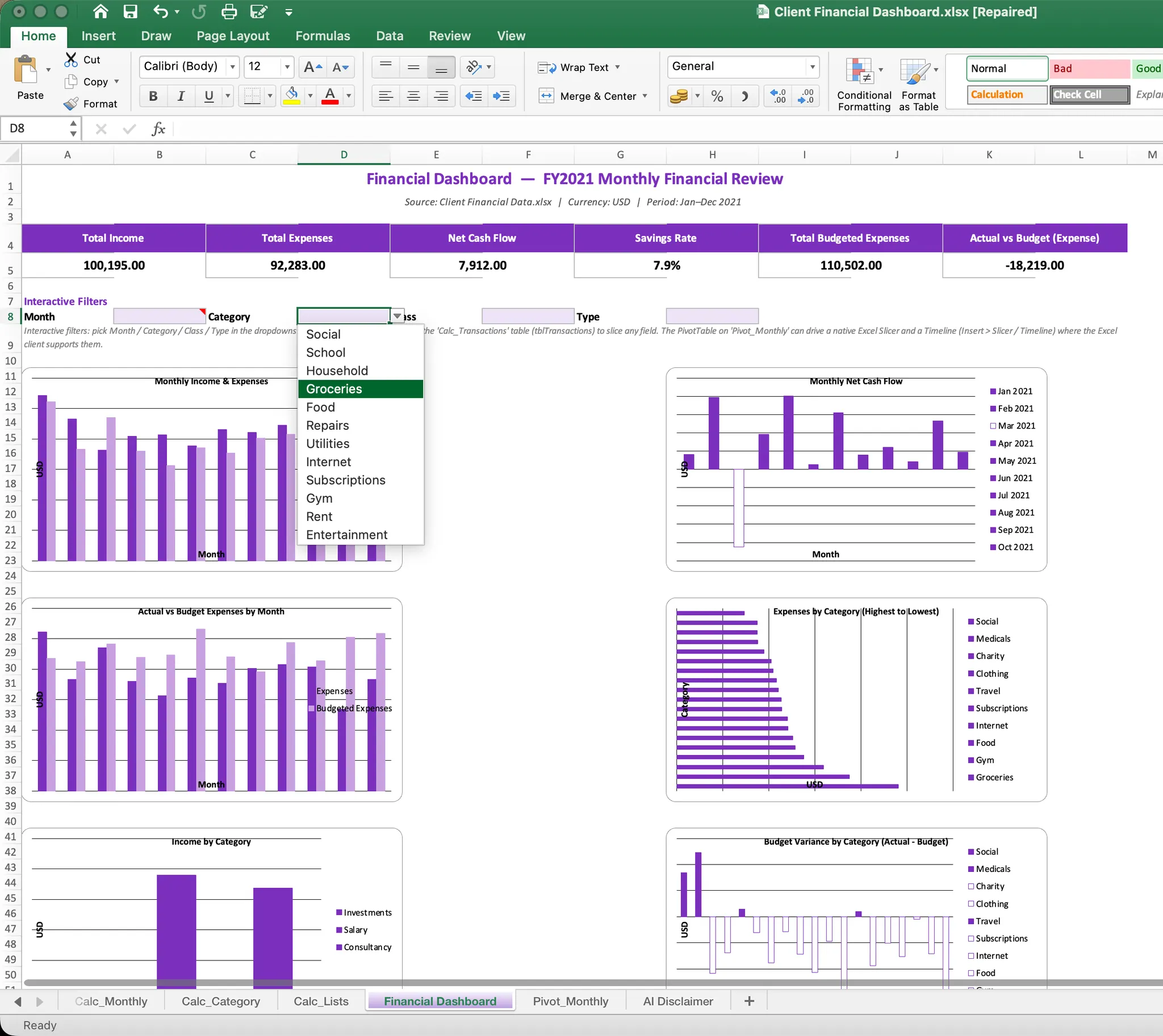This screenshot has height=1036, width=1163.
Task: Toggle Underline formatting button
Action: (x=209, y=96)
